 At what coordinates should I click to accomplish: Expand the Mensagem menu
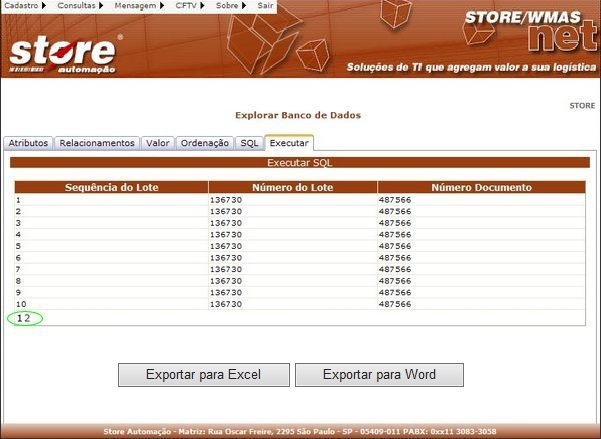tap(138, 6)
